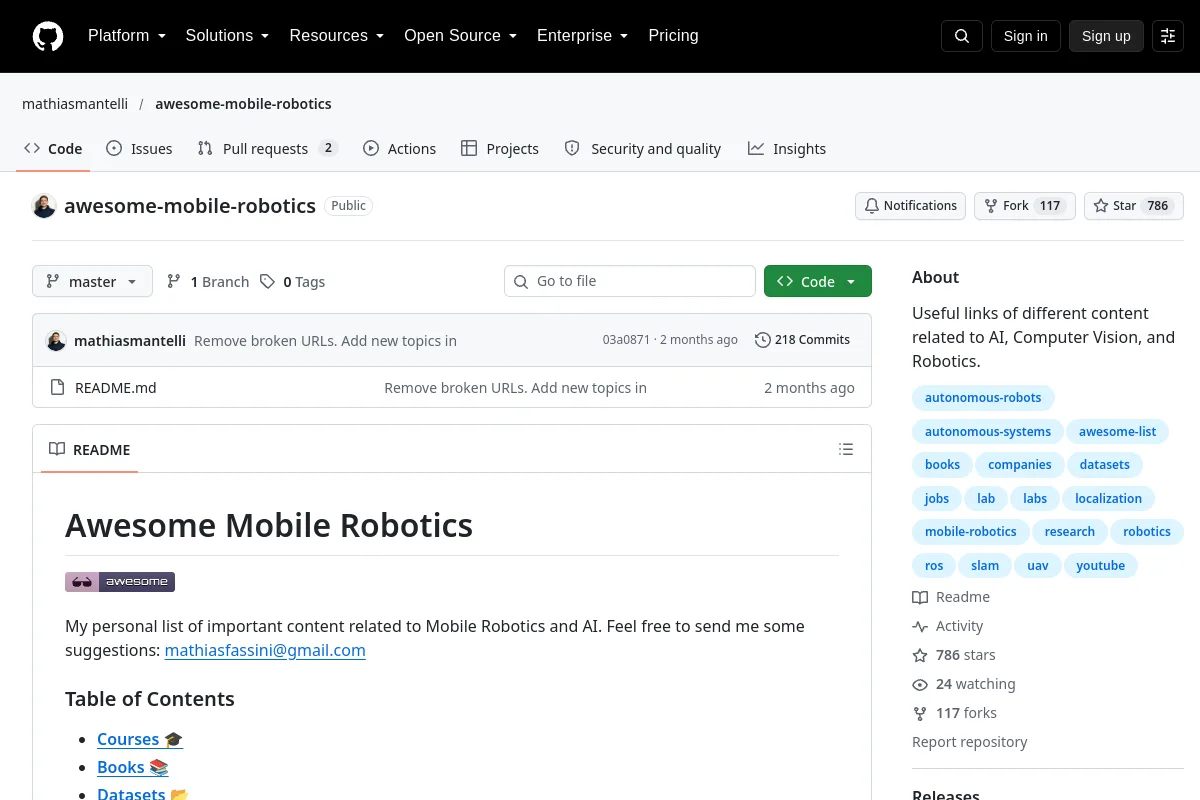Click the README.md file icon
1200x800 pixels.
coord(57,388)
